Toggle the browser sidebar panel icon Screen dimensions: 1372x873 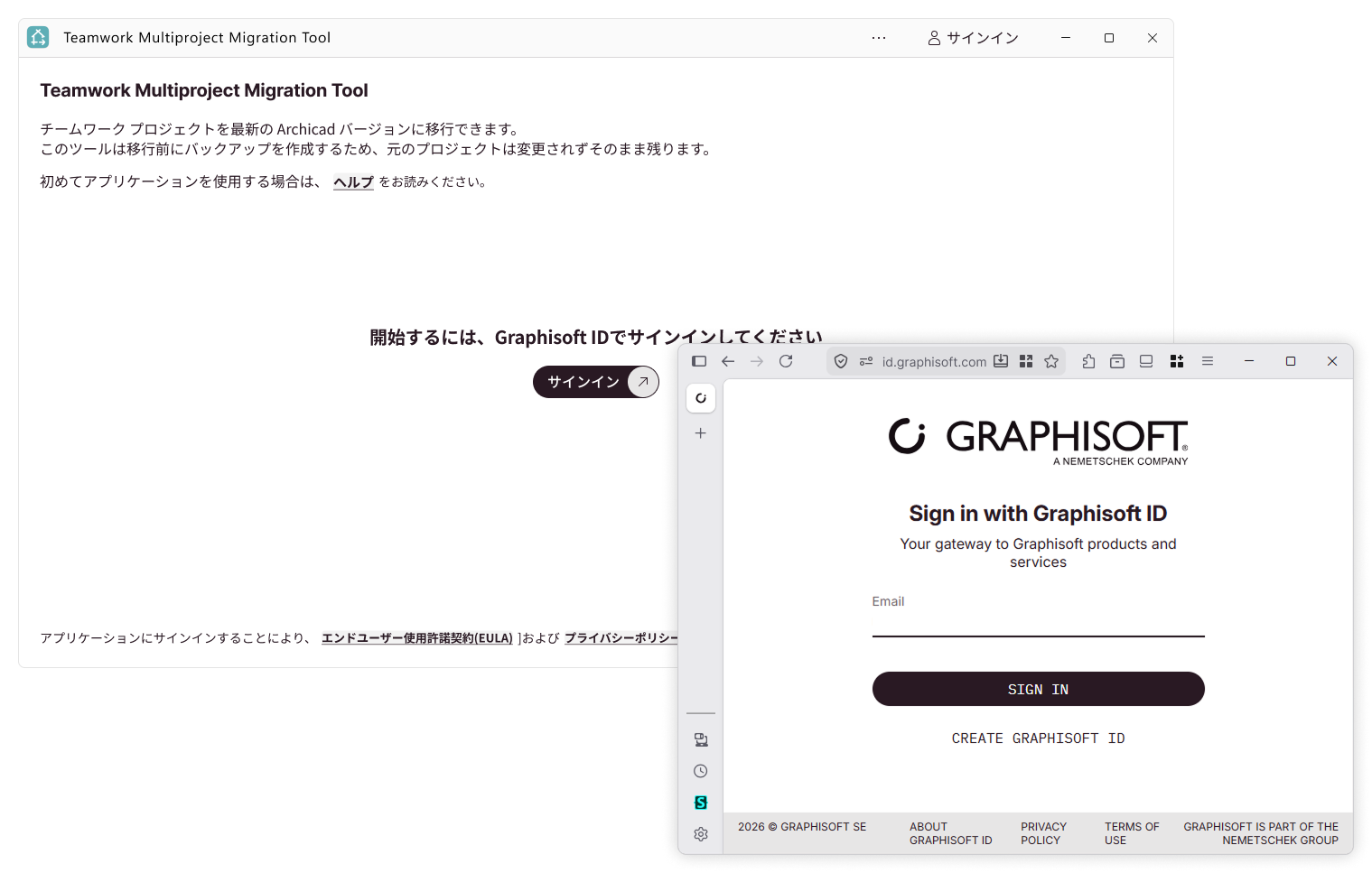click(699, 361)
